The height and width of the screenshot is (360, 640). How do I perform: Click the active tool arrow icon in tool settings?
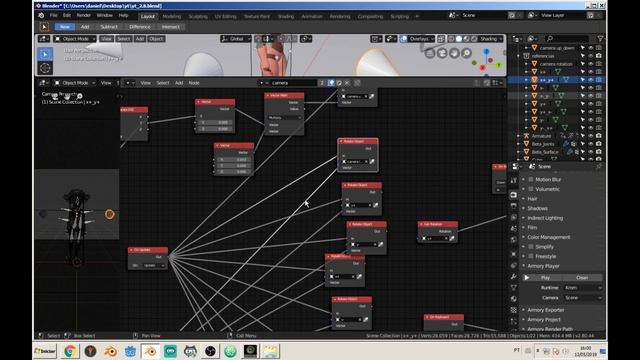tap(44, 27)
